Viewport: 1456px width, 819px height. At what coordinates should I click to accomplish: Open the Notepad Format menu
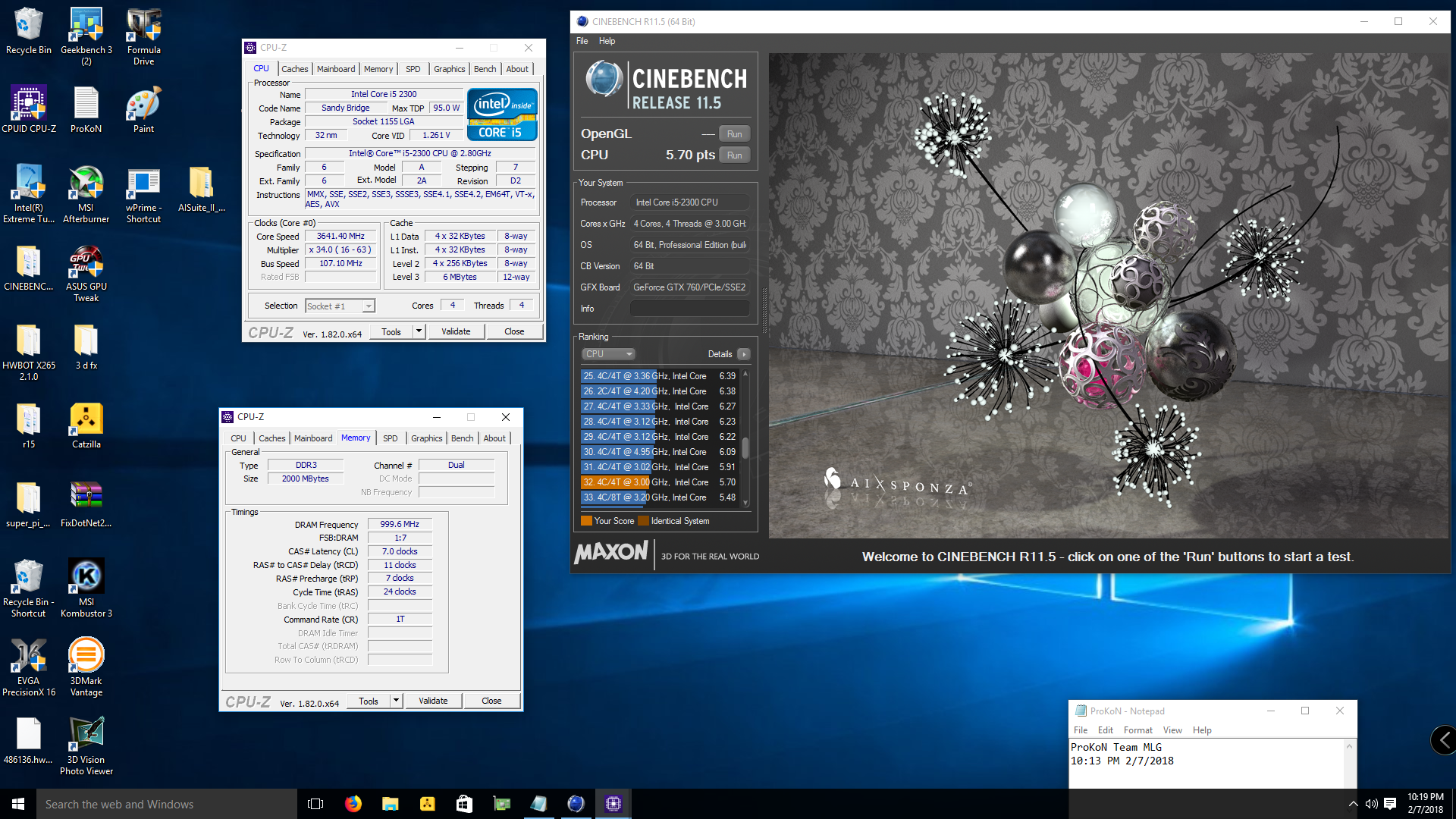coord(1137,730)
